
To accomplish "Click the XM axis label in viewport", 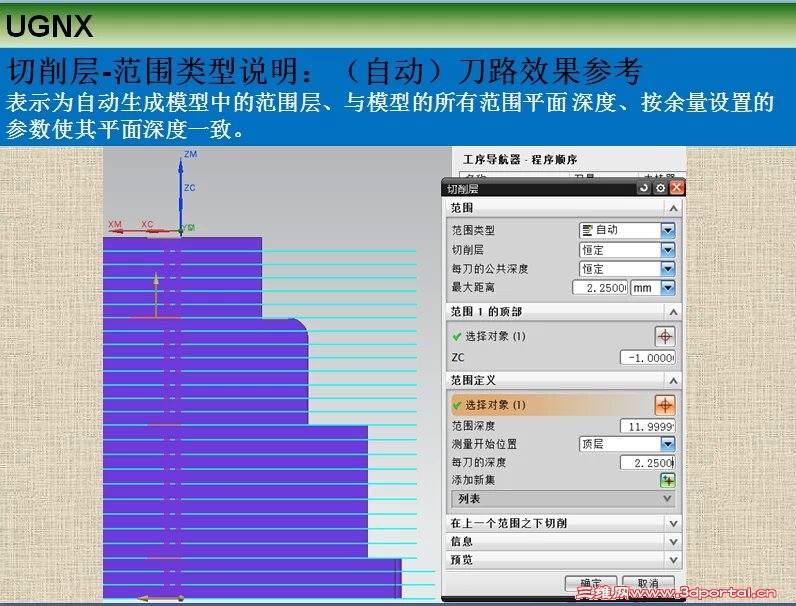I will [x=115, y=224].
